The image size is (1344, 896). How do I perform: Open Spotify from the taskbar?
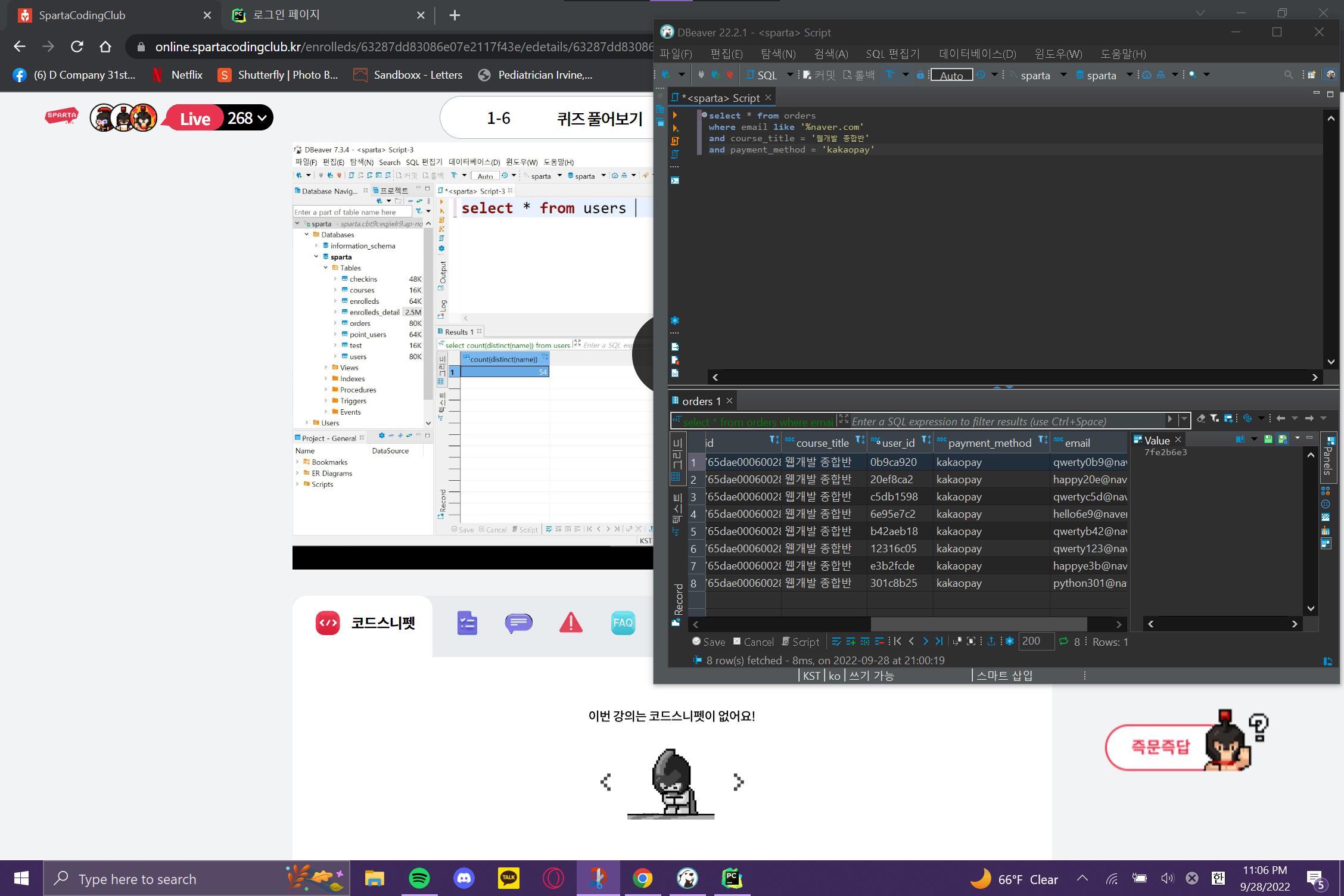click(419, 878)
